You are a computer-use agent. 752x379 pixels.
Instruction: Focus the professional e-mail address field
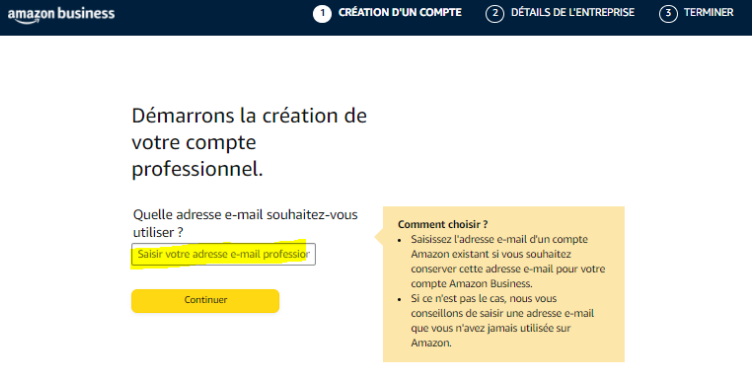(x=223, y=254)
